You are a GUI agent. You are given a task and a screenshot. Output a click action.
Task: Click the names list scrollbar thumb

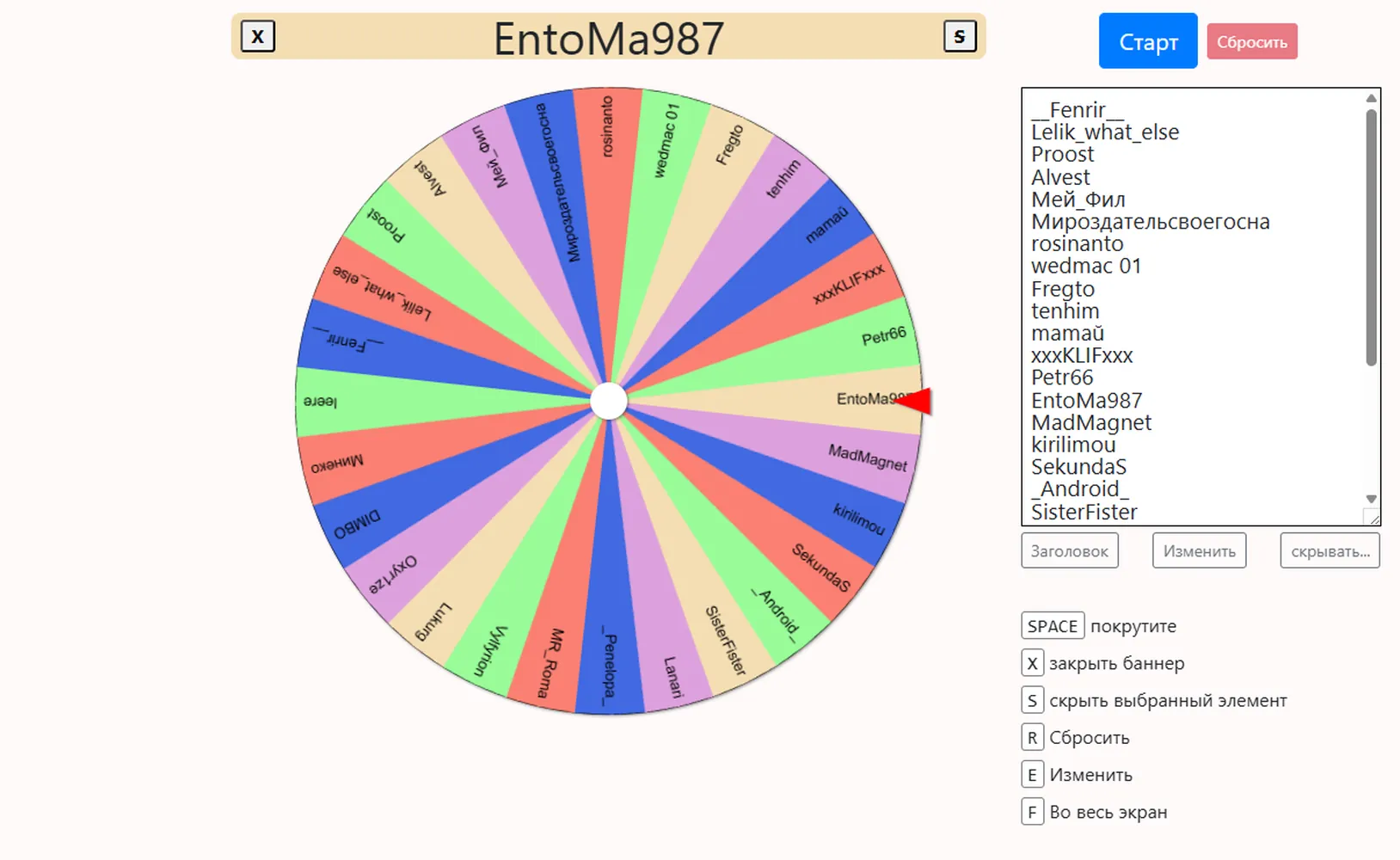(x=1372, y=236)
